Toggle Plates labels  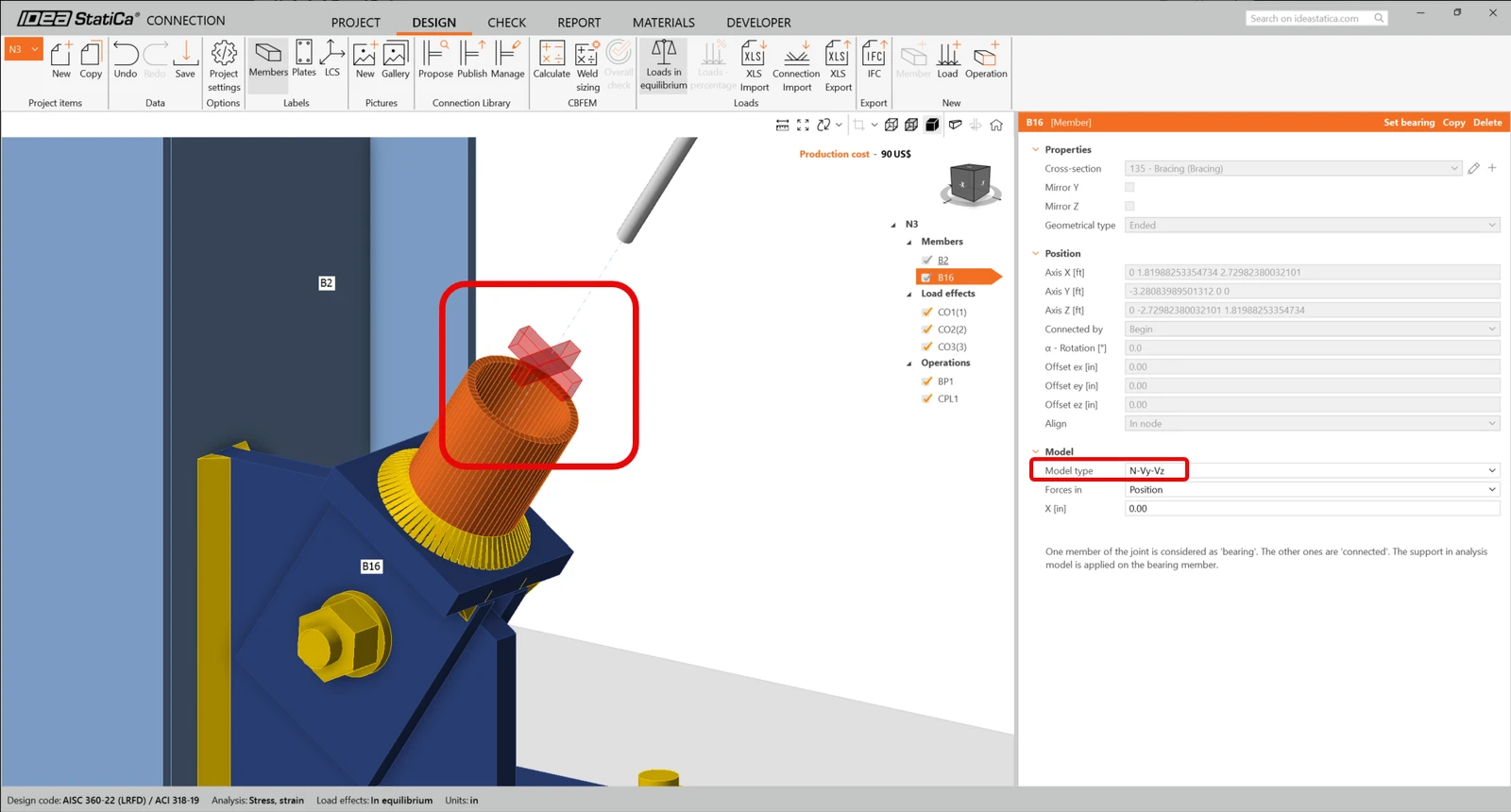pos(304,60)
